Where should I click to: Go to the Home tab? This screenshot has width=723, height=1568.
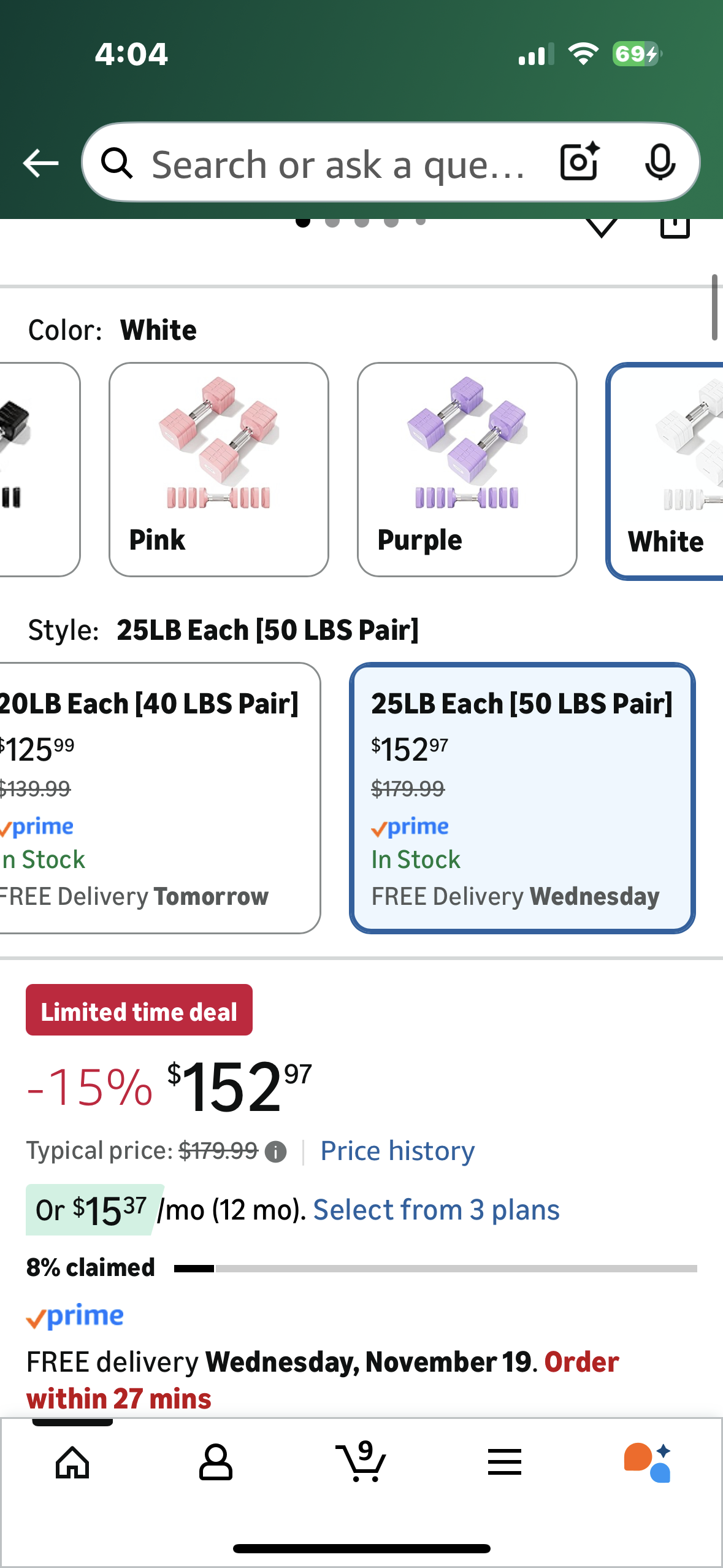[x=72, y=1462]
